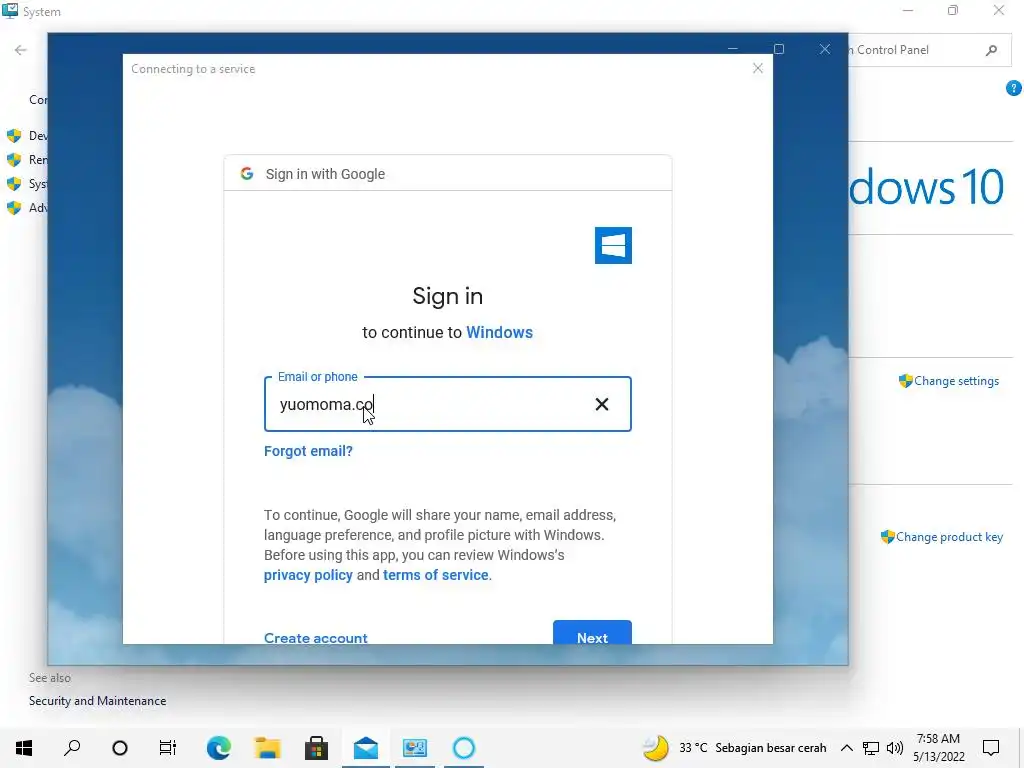Viewport: 1024px width, 768px height.
Task: Maximize the blue Mail window
Action: point(778,49)
